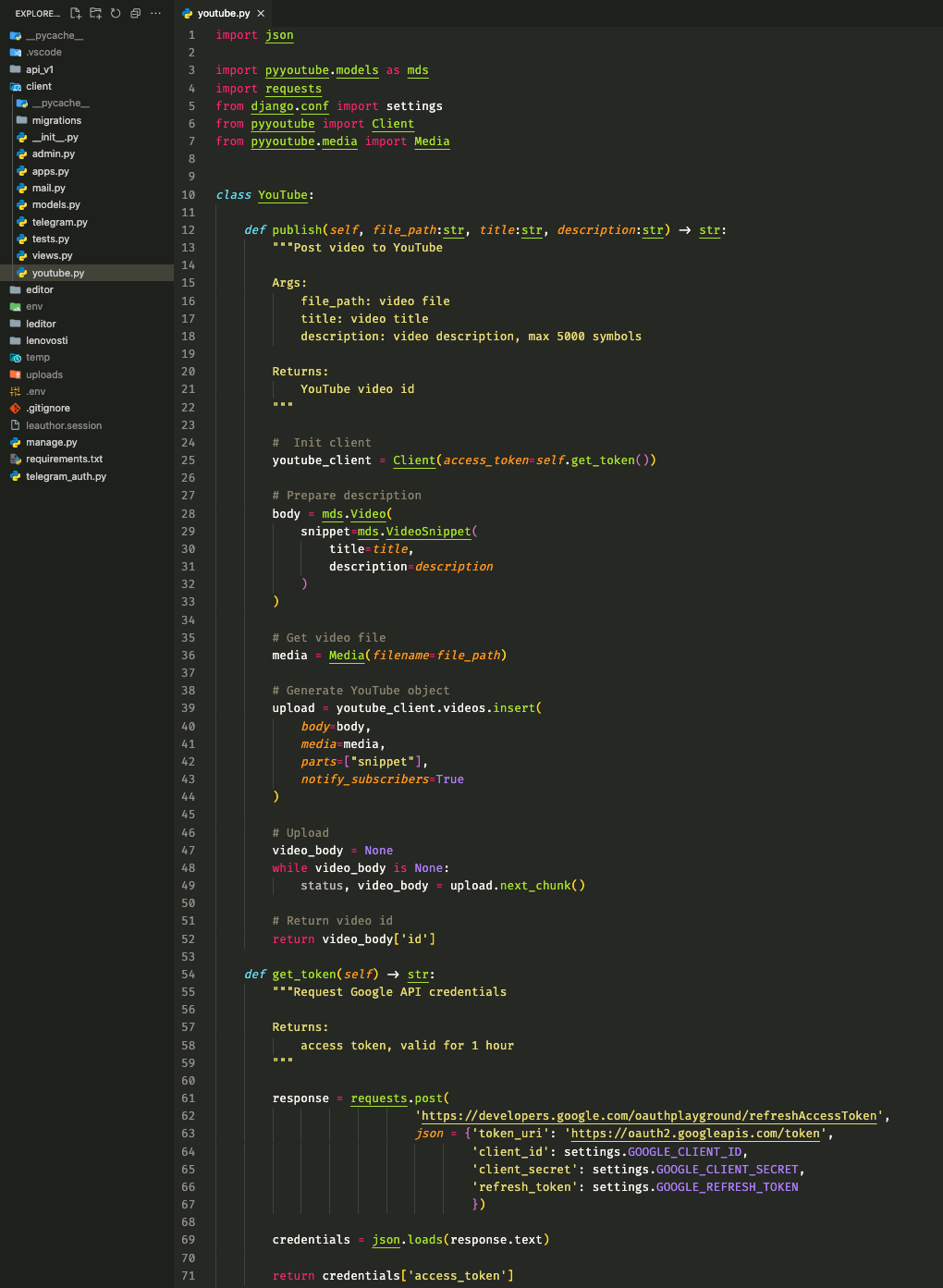
Task: Click 'Client' import on line 6
Action: click(x=393, y=124)
